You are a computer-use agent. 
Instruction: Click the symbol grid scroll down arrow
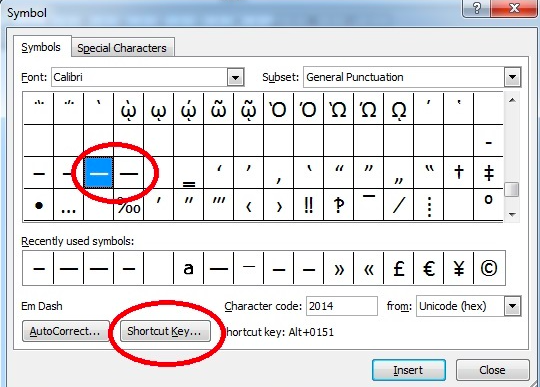point(512,214)
